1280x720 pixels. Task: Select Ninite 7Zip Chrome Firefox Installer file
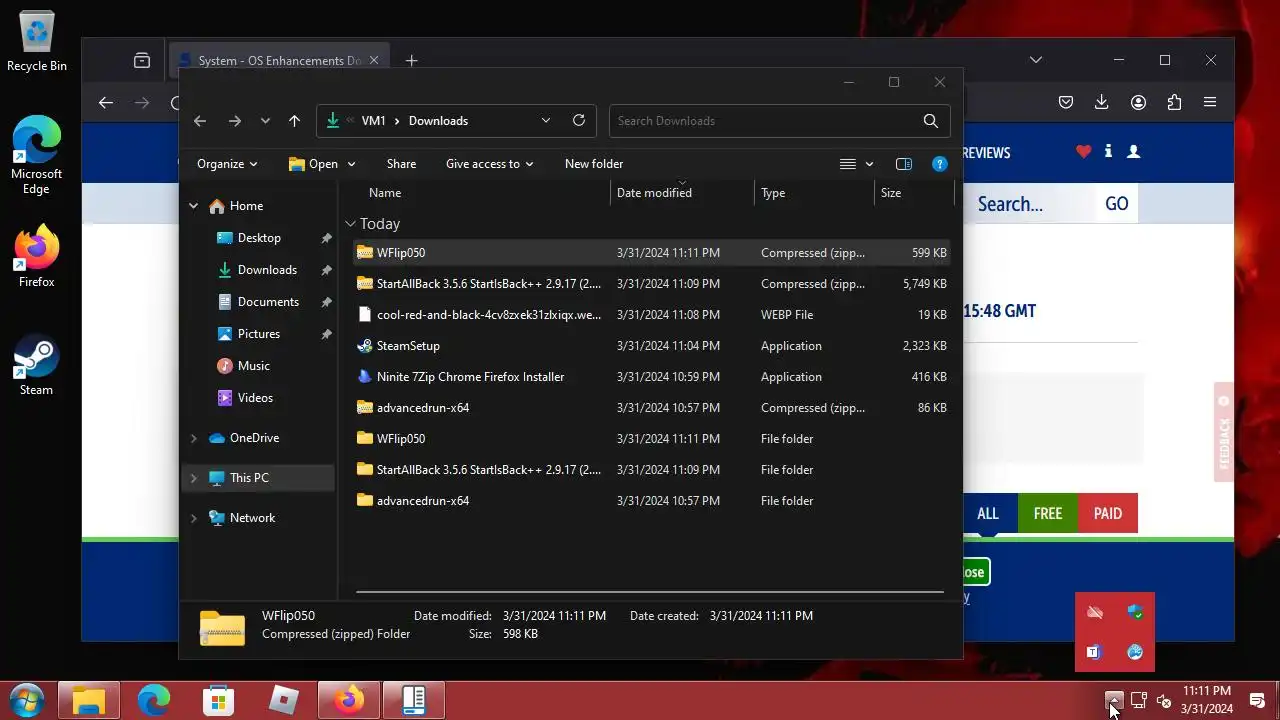(x=651, y=377)
